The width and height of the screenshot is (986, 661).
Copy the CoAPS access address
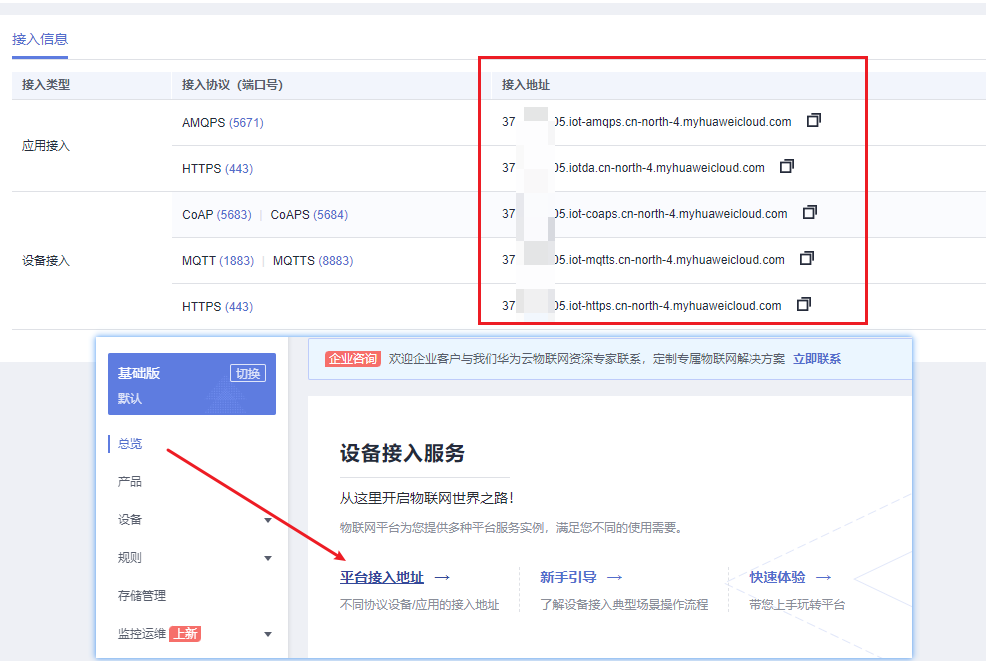click(809, 212)
